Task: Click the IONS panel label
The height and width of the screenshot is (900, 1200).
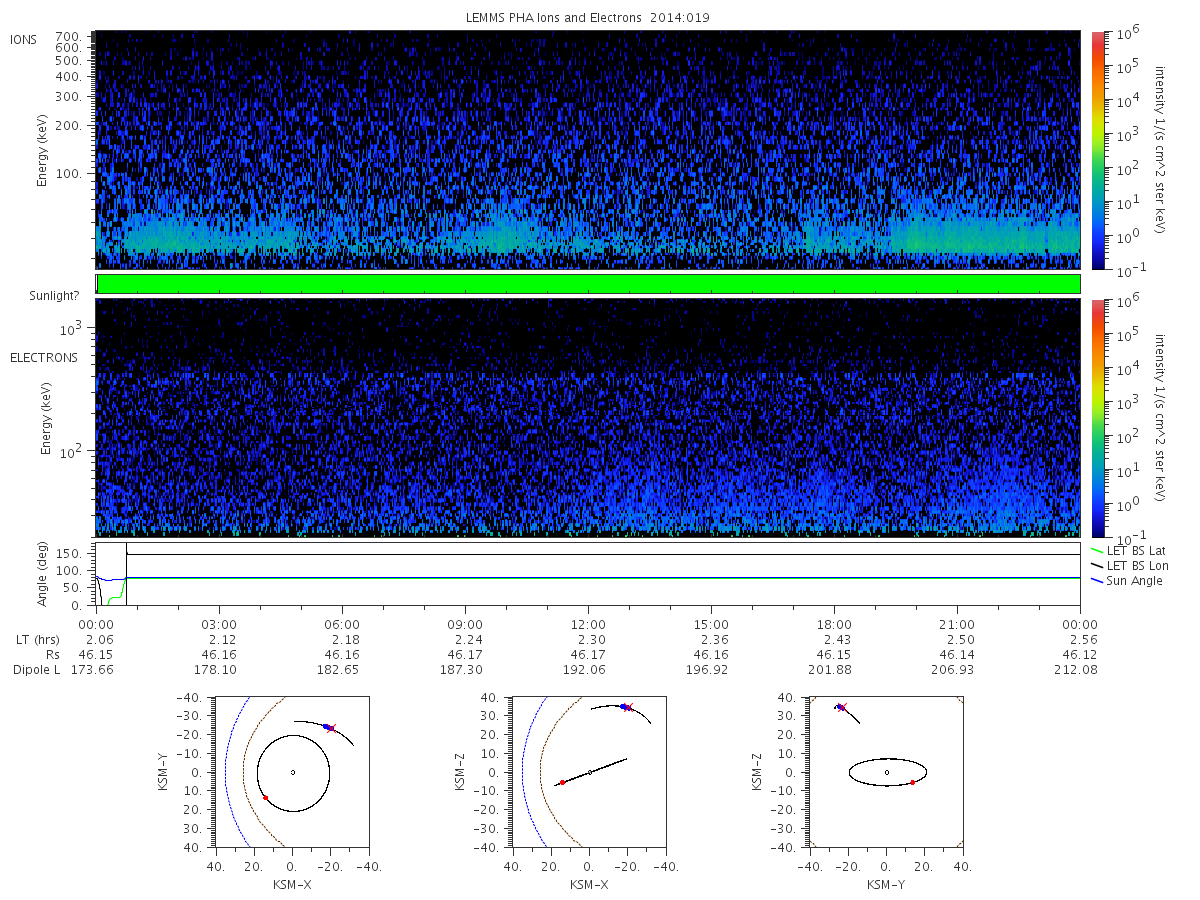Action: [24, 40]
